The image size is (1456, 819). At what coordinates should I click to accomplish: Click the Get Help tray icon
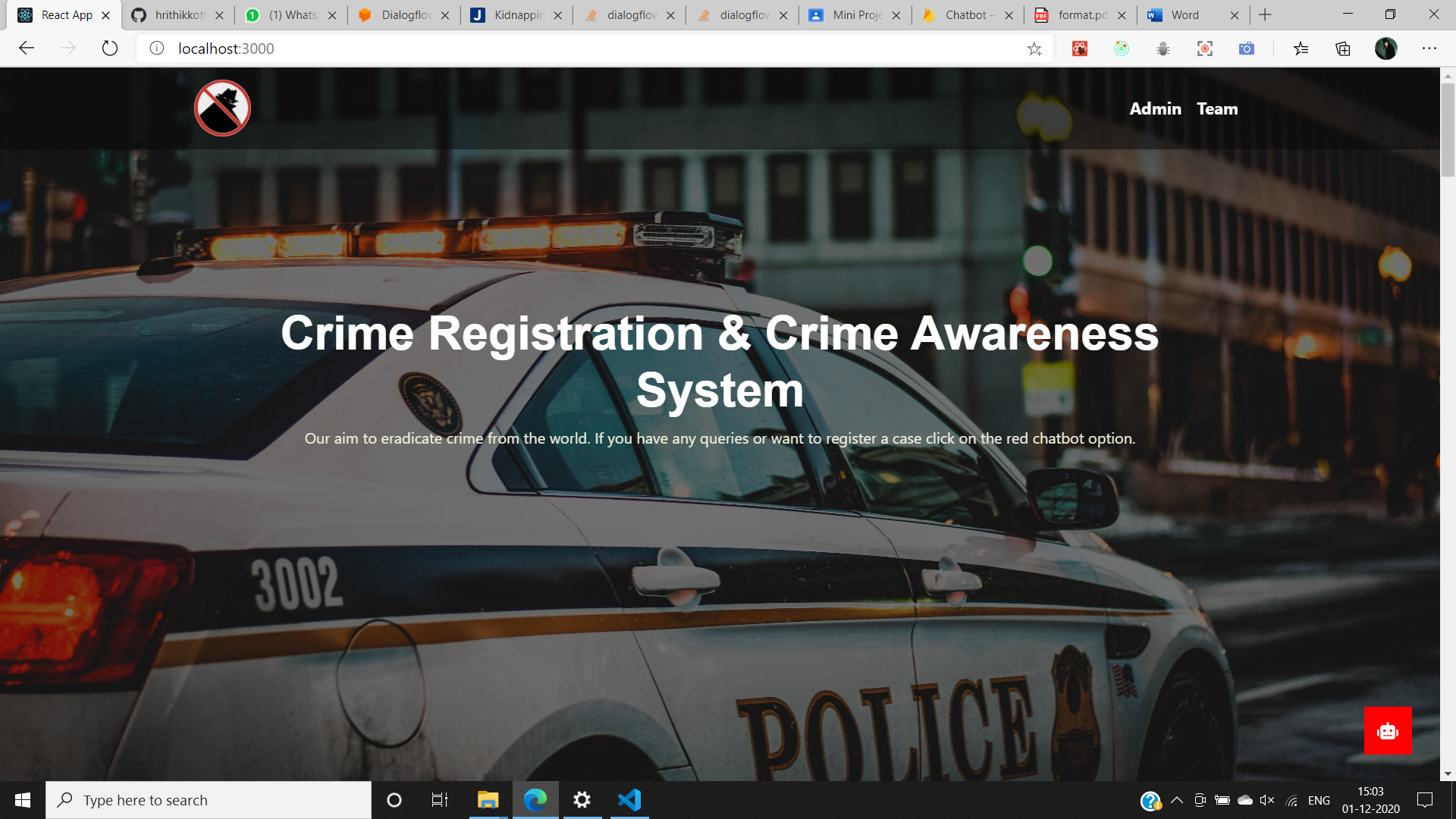click(1150, 801)
